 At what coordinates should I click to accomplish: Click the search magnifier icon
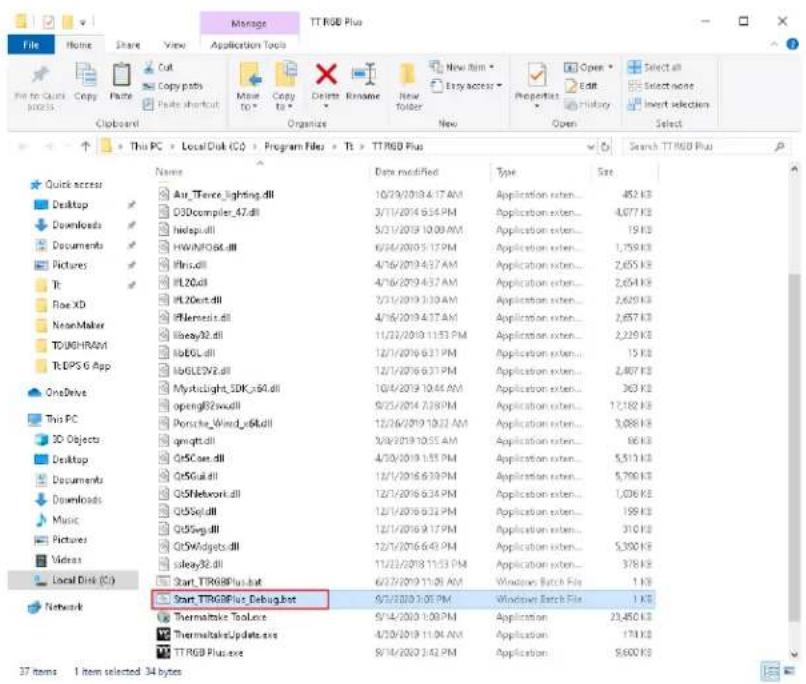coord(779,146)
